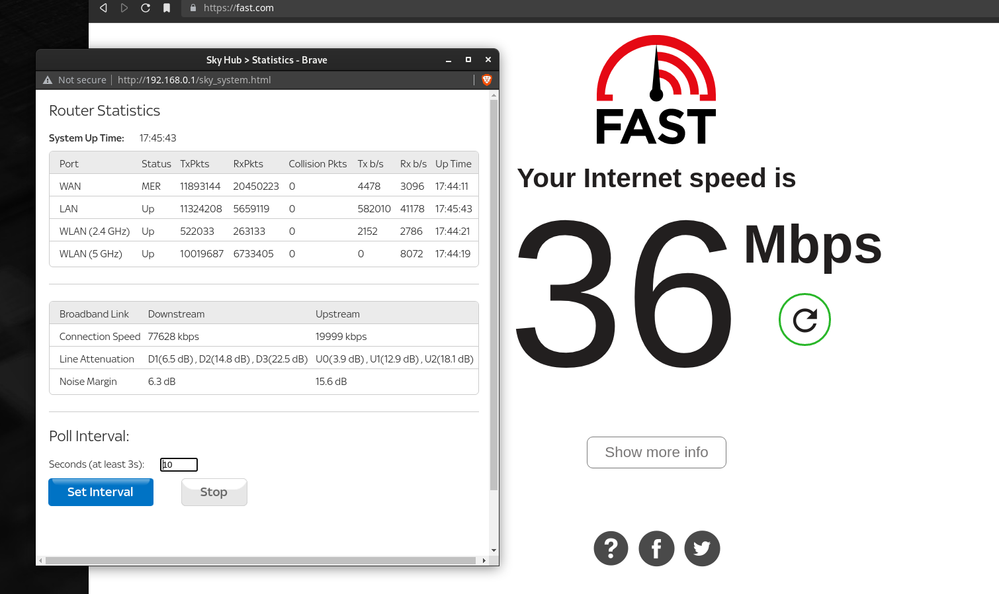Click the browser back arrow
This screenshot has height=594, width=999.
pyautogui.click(x=103, y=8)
